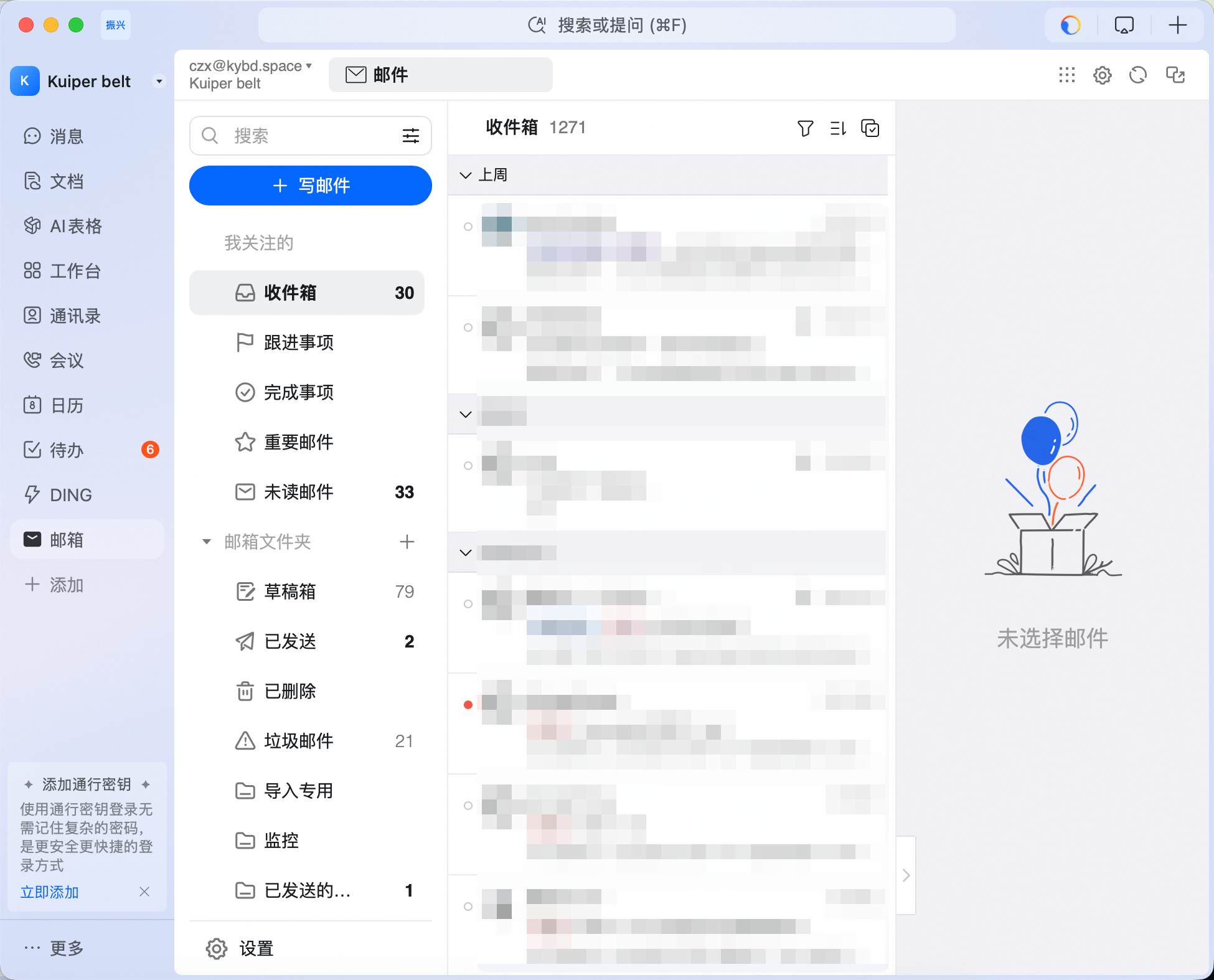Image resolution: width=1214 pixels, height=980 pixels.
Task: Collapse the second mail date group chevron
Action: click(465, 414)
